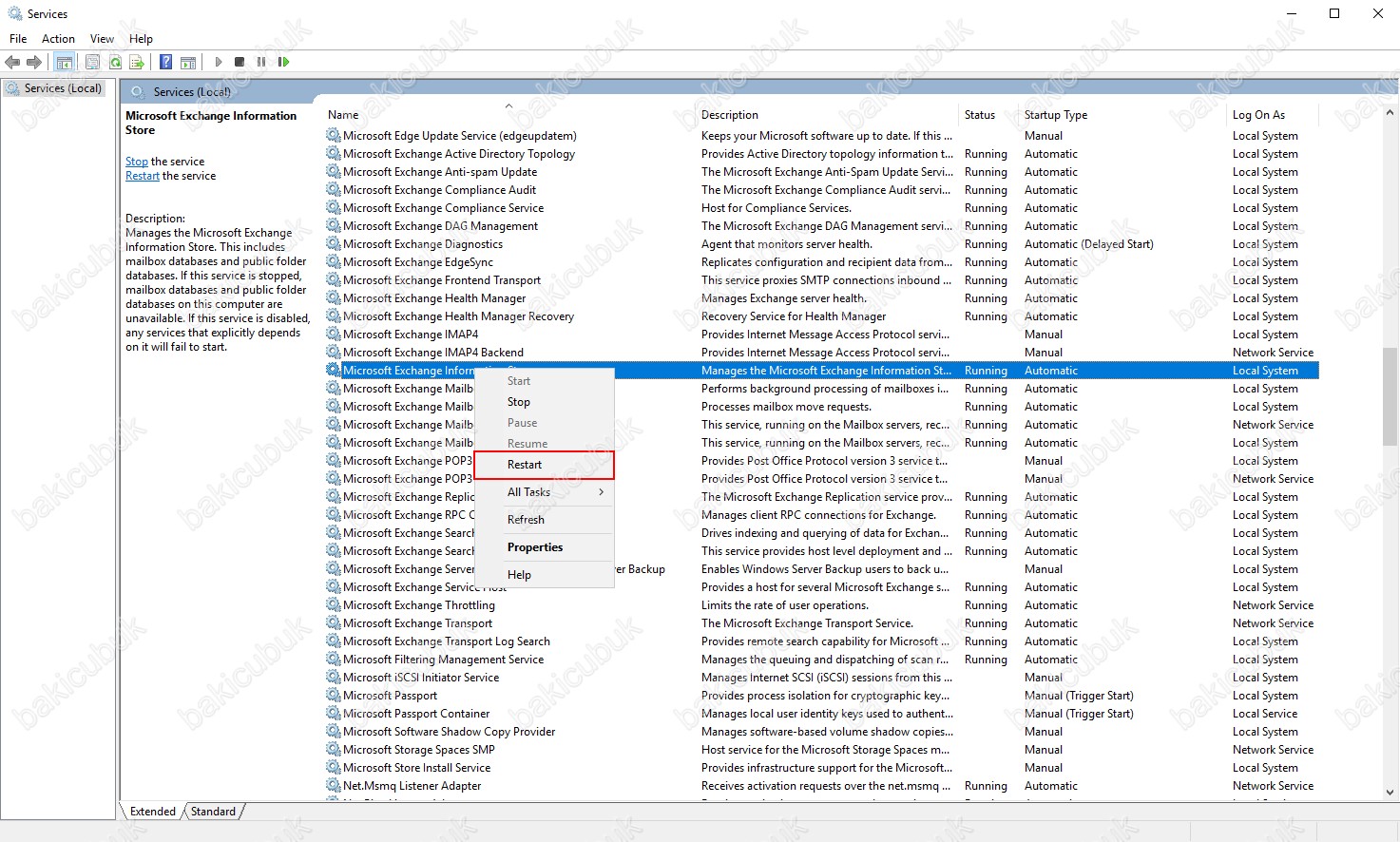Select Microsoft Exchange Compliance Audit service

[x=821, y=190]
